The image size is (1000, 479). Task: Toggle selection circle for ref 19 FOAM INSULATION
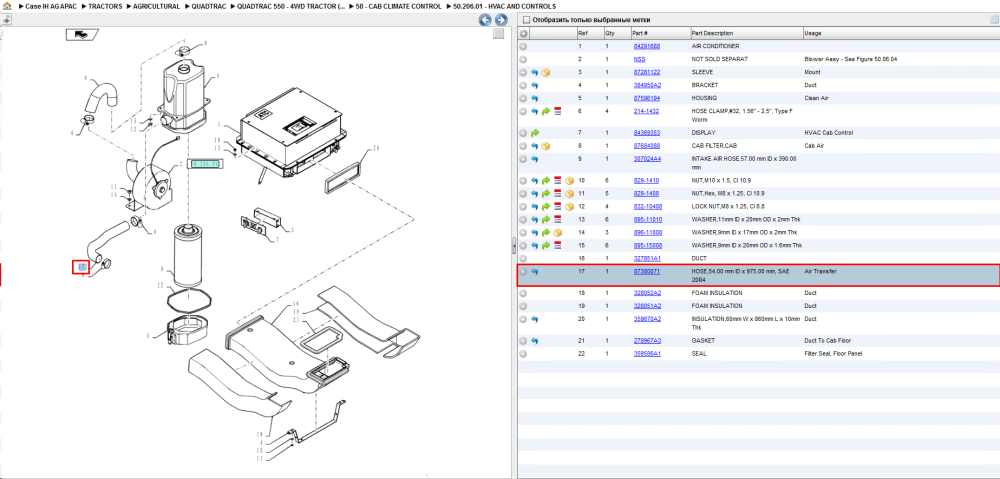(523, 306)
